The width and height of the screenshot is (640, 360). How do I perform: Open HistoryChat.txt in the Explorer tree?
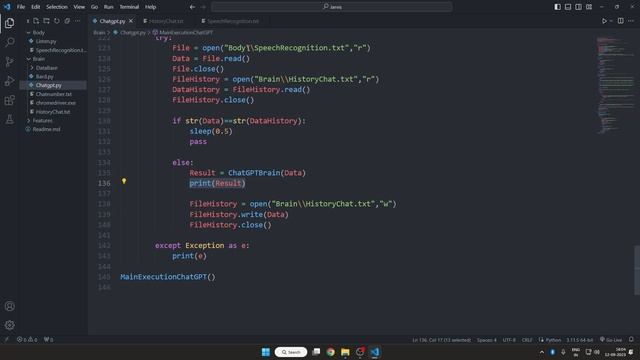[53, 111]
